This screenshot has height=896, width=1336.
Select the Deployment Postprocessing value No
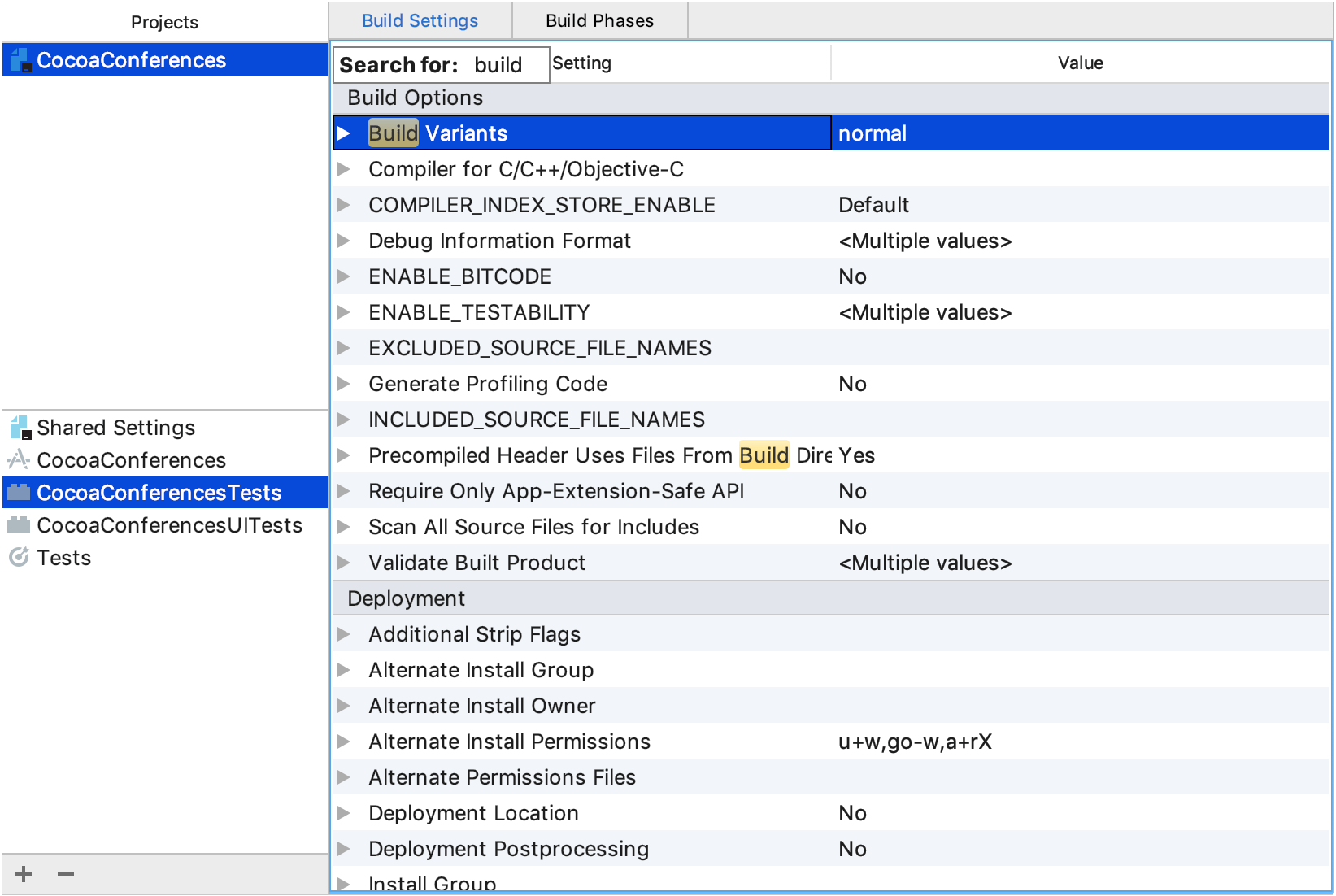[852, 849]
